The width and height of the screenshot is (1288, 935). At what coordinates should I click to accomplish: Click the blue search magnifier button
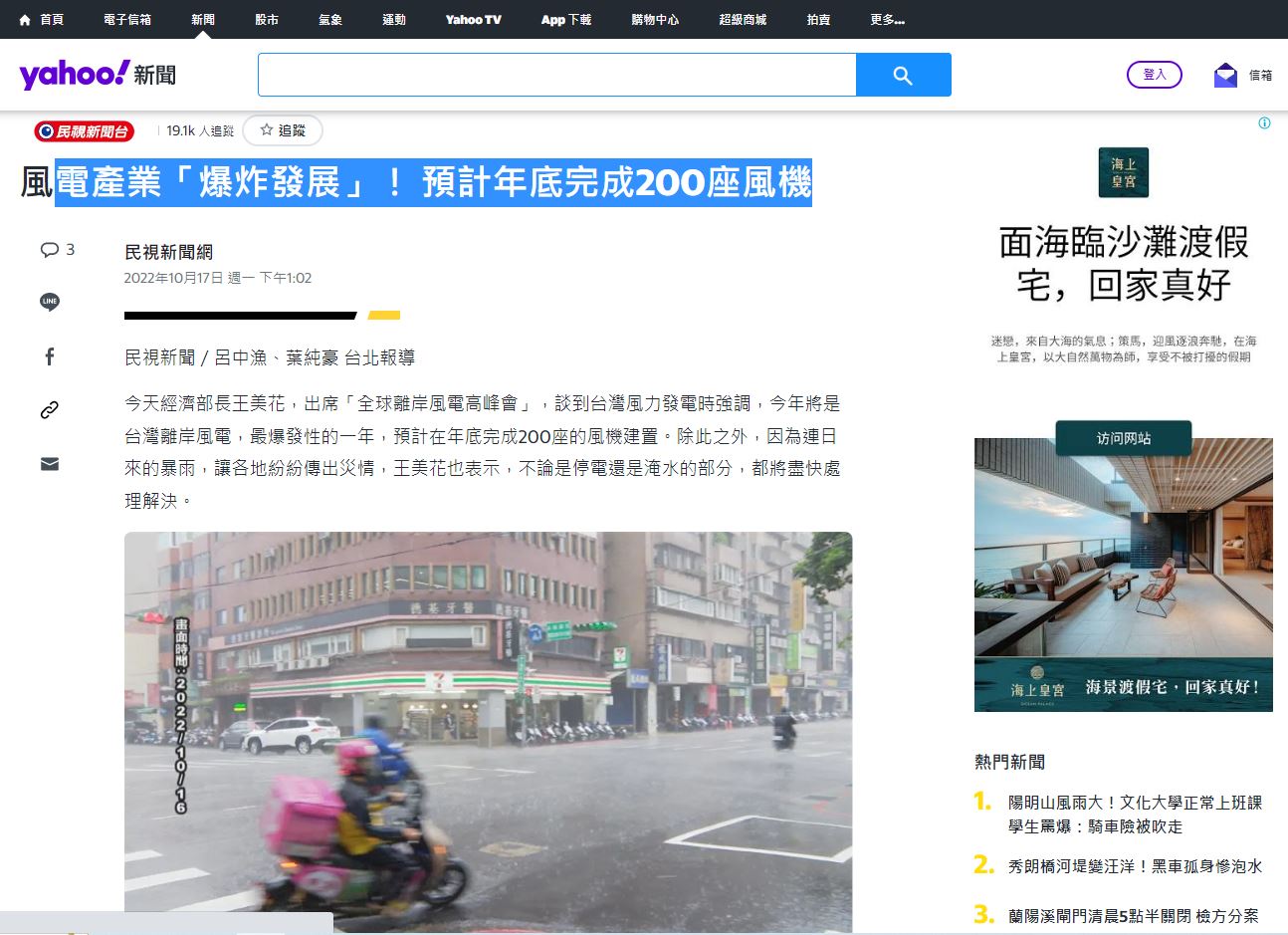[903, 75]
